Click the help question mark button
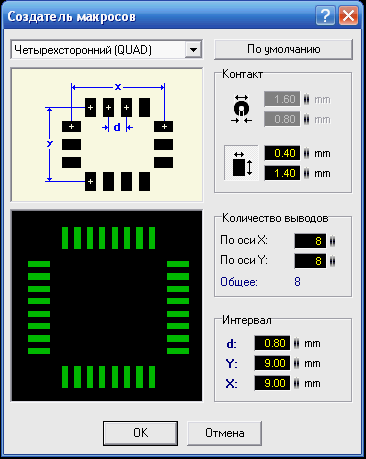This screenshot has height=459, width=366. point(325,15)
